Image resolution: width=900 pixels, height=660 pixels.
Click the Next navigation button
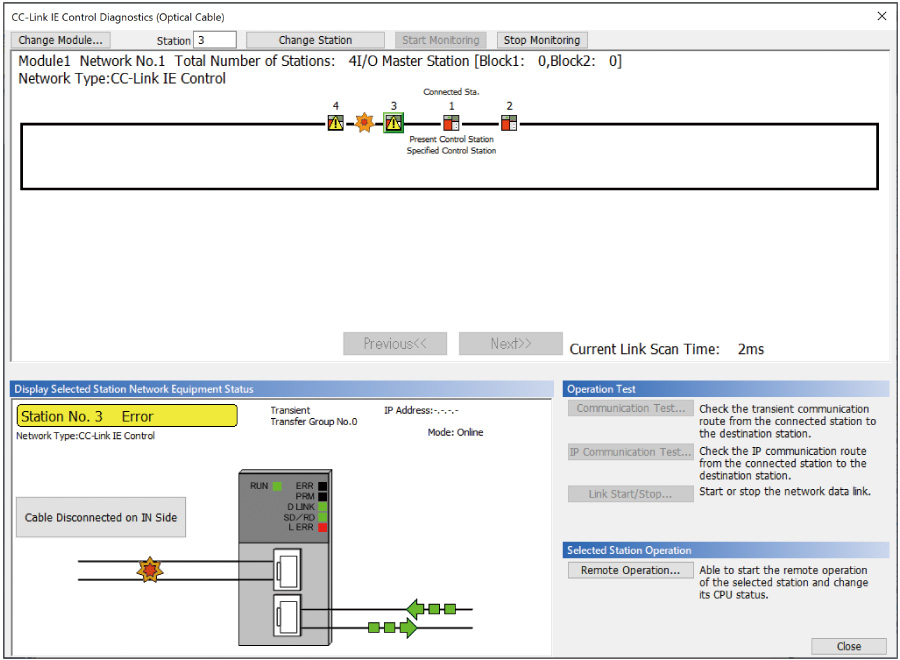pos(510,343)
